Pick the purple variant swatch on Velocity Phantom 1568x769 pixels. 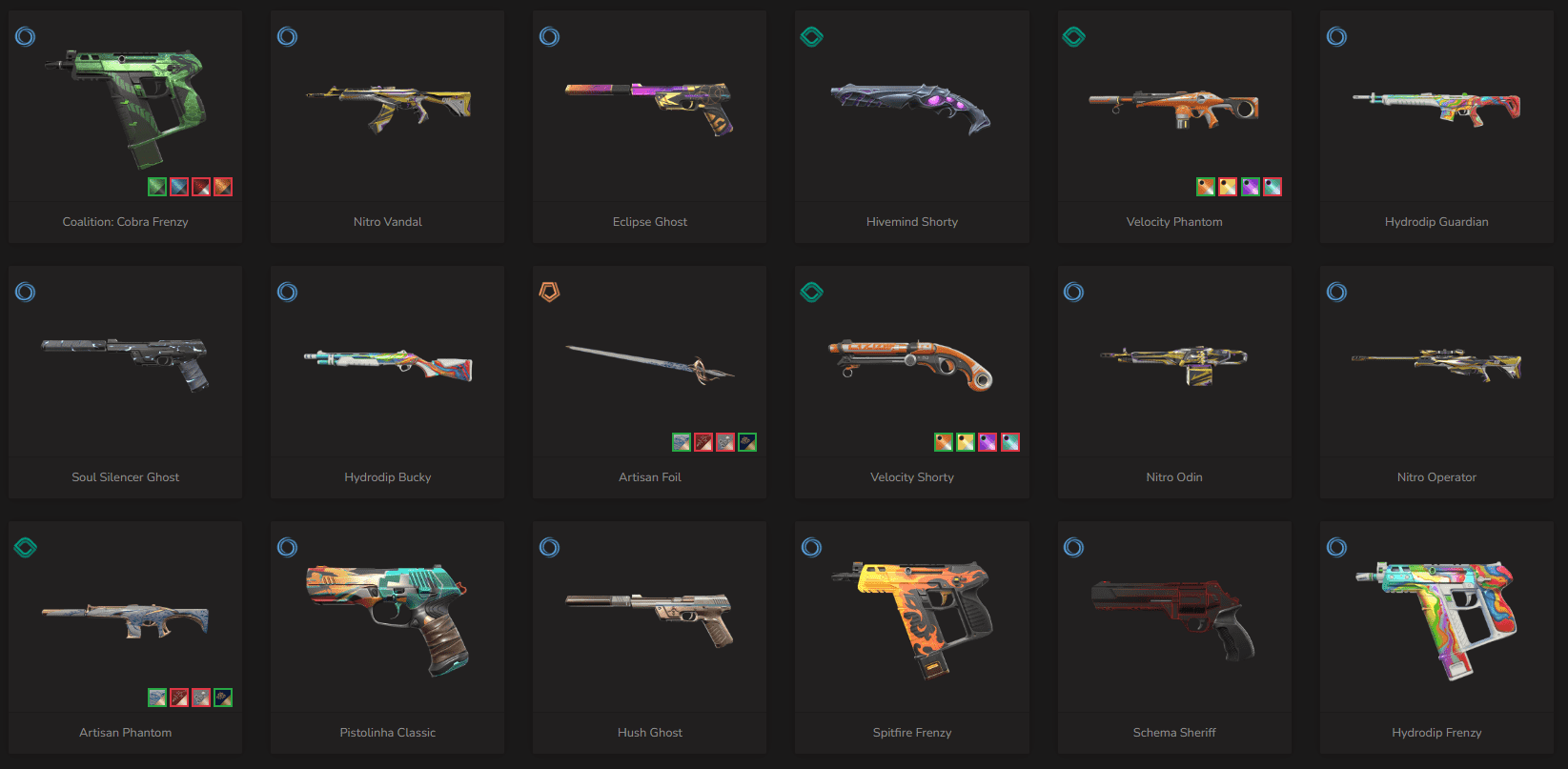tap(1251, 187)
